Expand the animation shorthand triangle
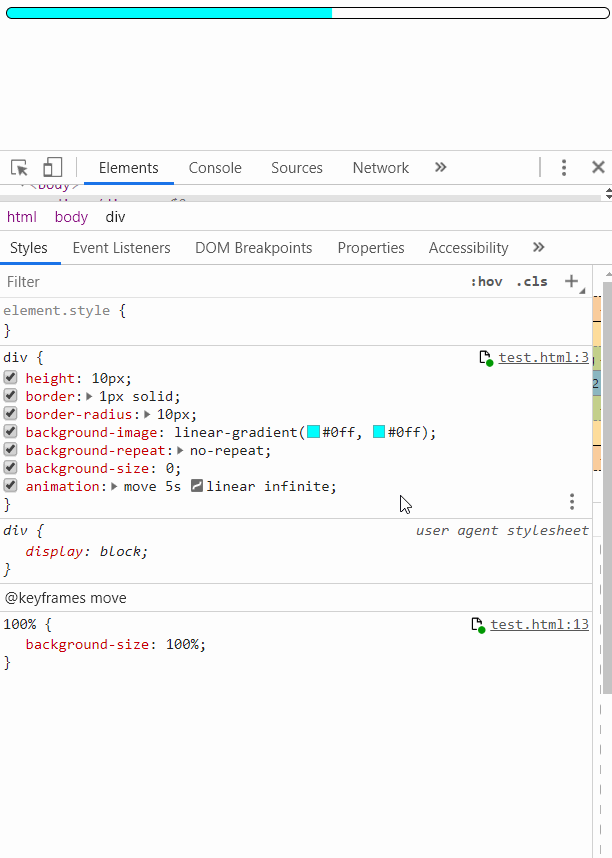 click(x=116, y=487)
